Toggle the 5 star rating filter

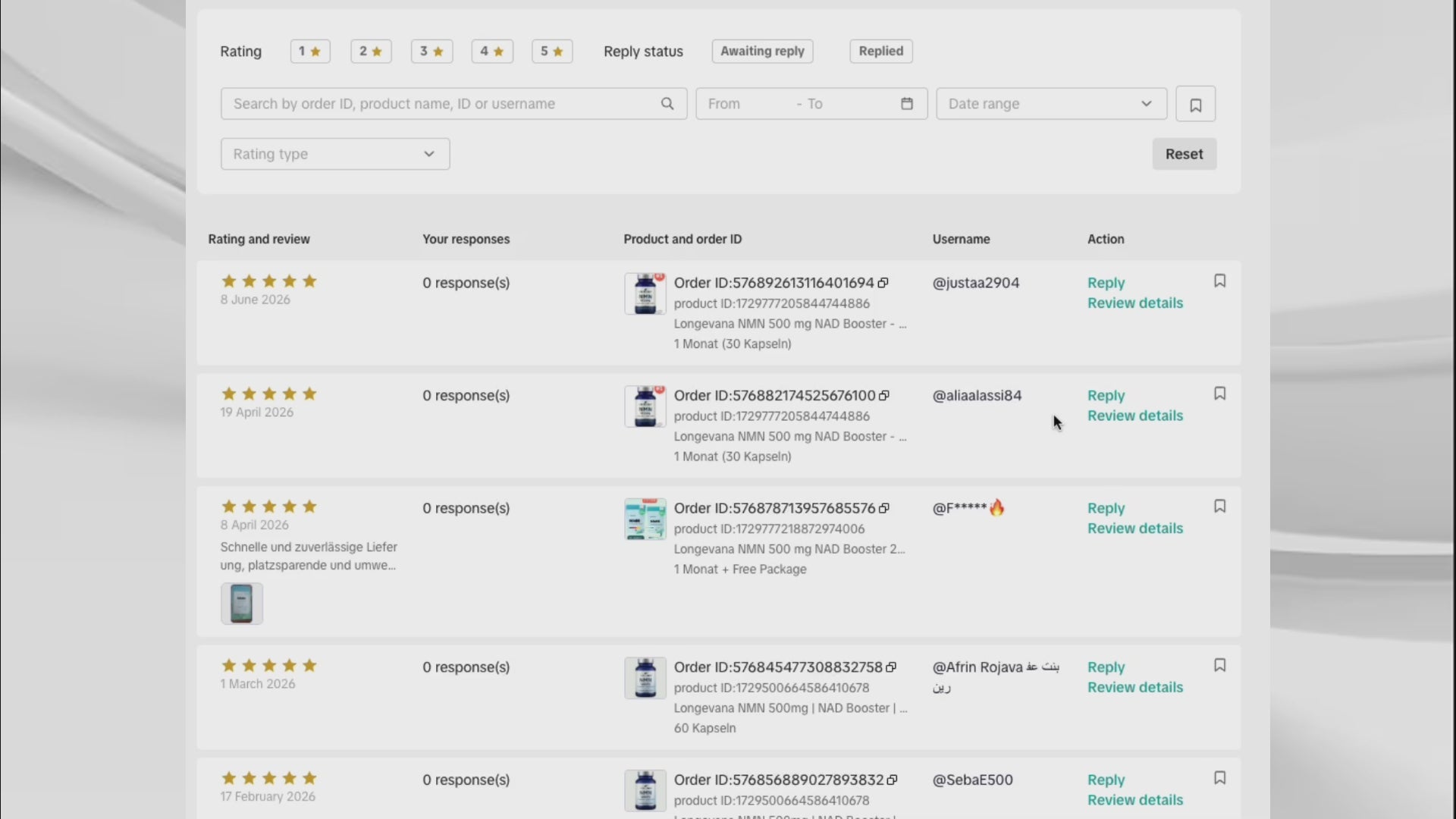[x=552, y=51]
